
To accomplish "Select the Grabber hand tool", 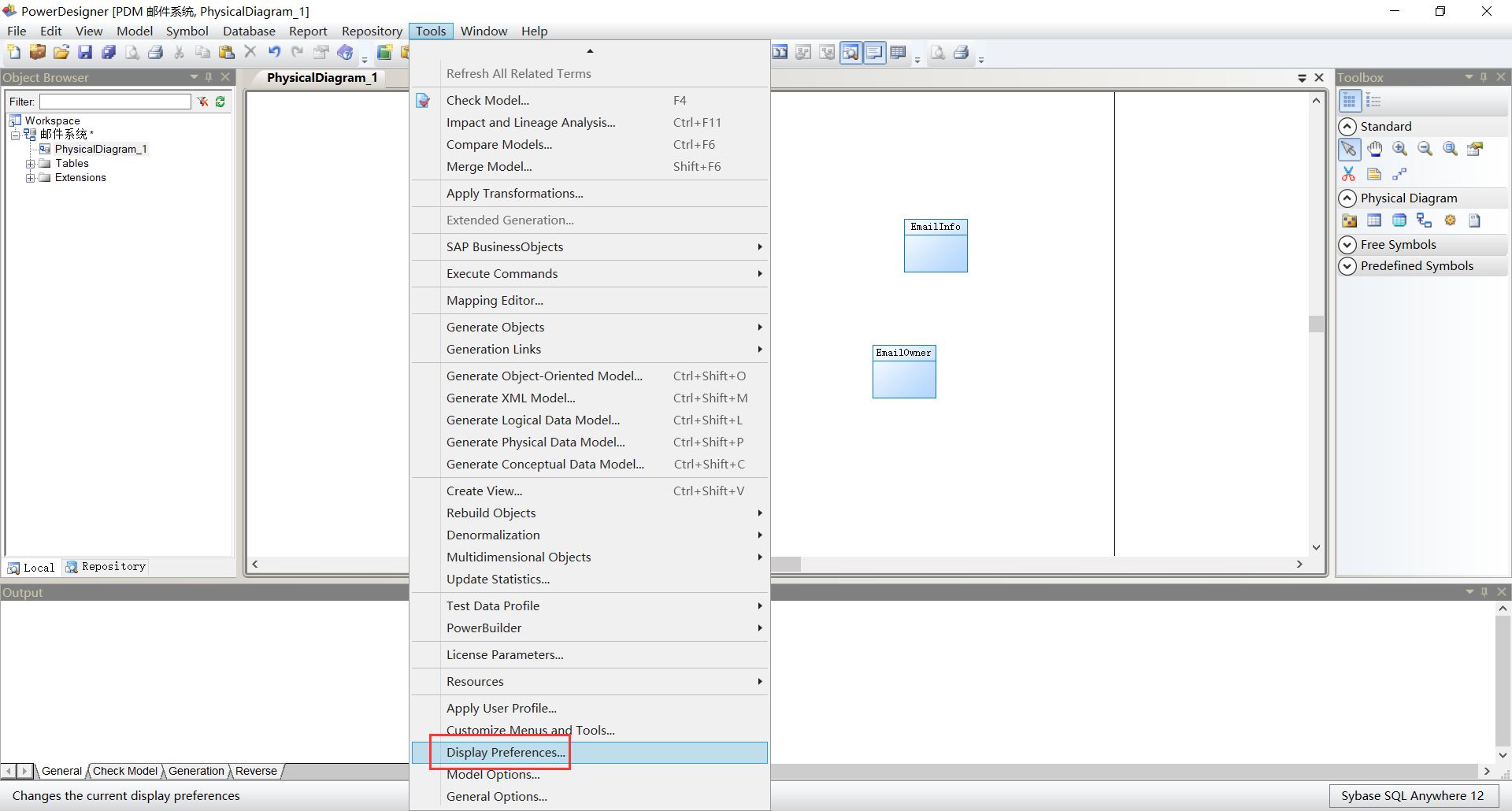I will click(x=1375, y=149).
